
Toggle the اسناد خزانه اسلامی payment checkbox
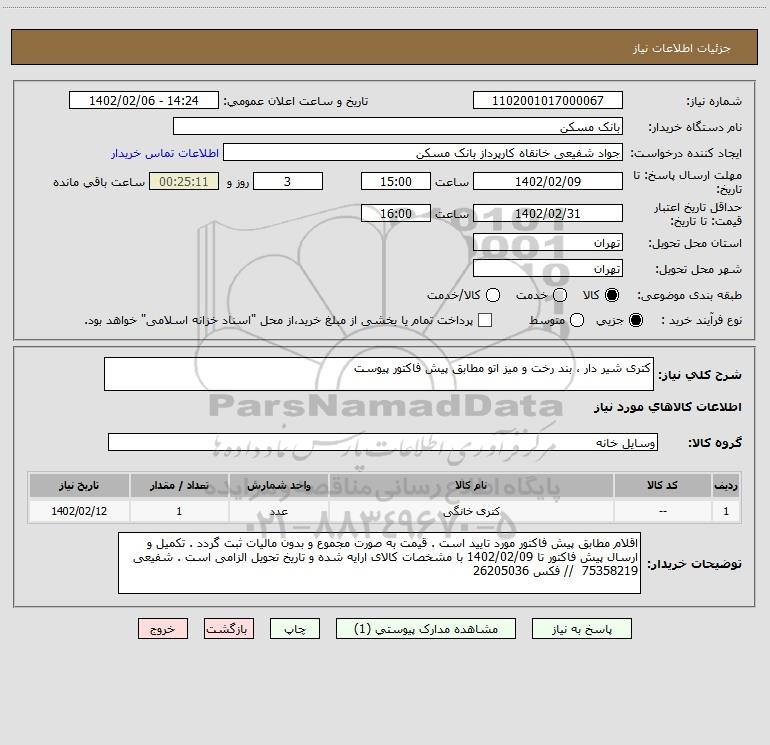pyautogui.click(x=485, y=320)
